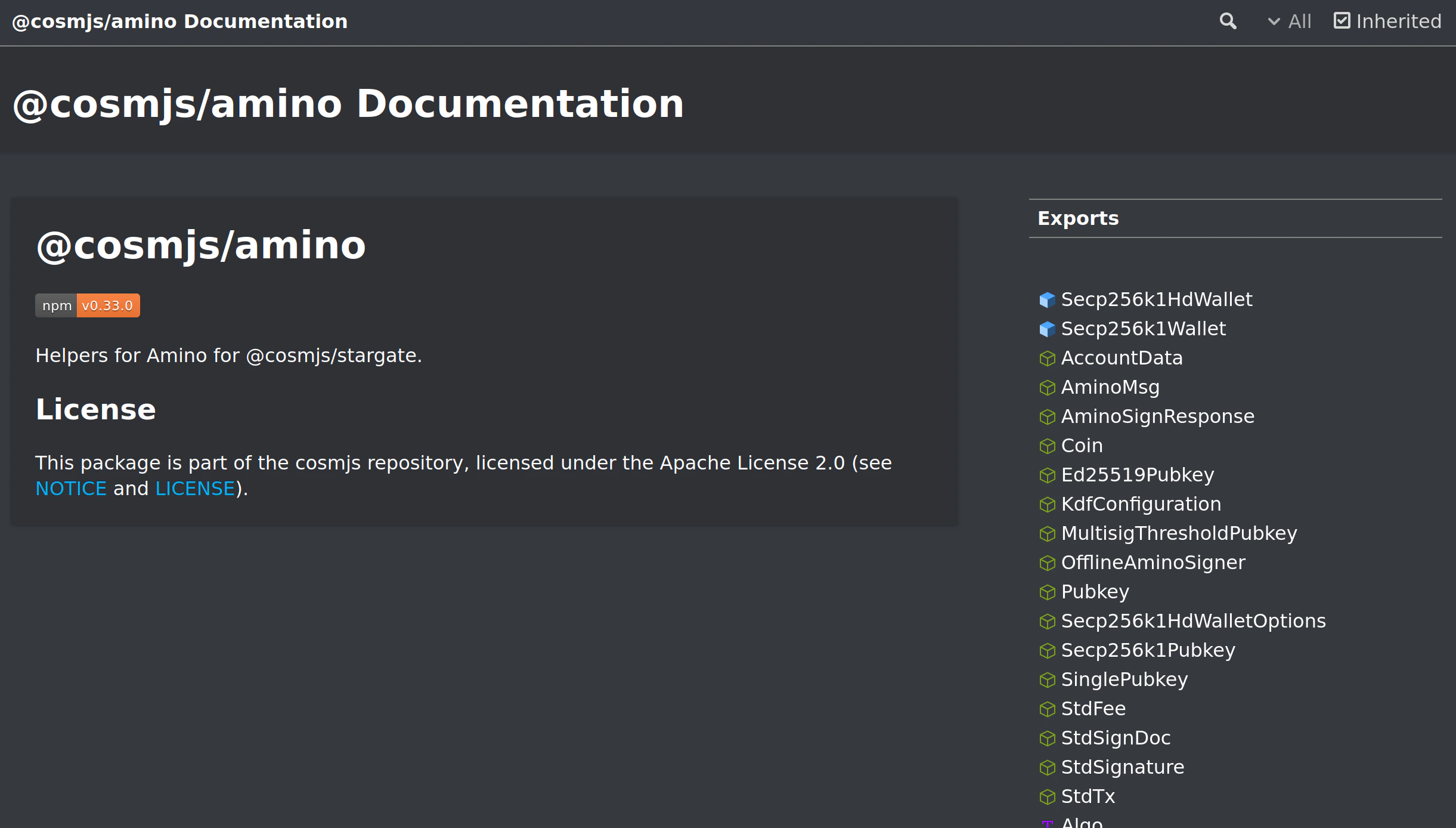Open the All visibility dropdown
This screenshot has height=828, width=1456.
click(x=1290, y=21)
